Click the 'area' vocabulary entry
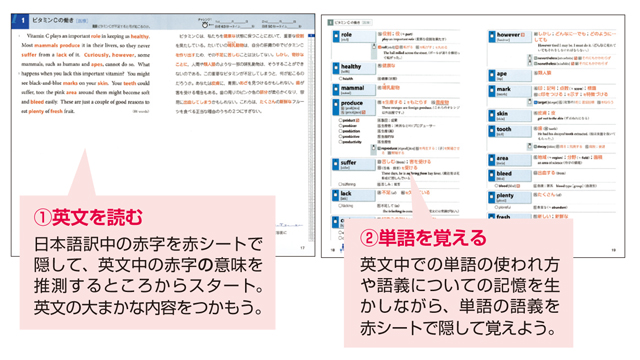640x360 pixels. pos(510,160)
